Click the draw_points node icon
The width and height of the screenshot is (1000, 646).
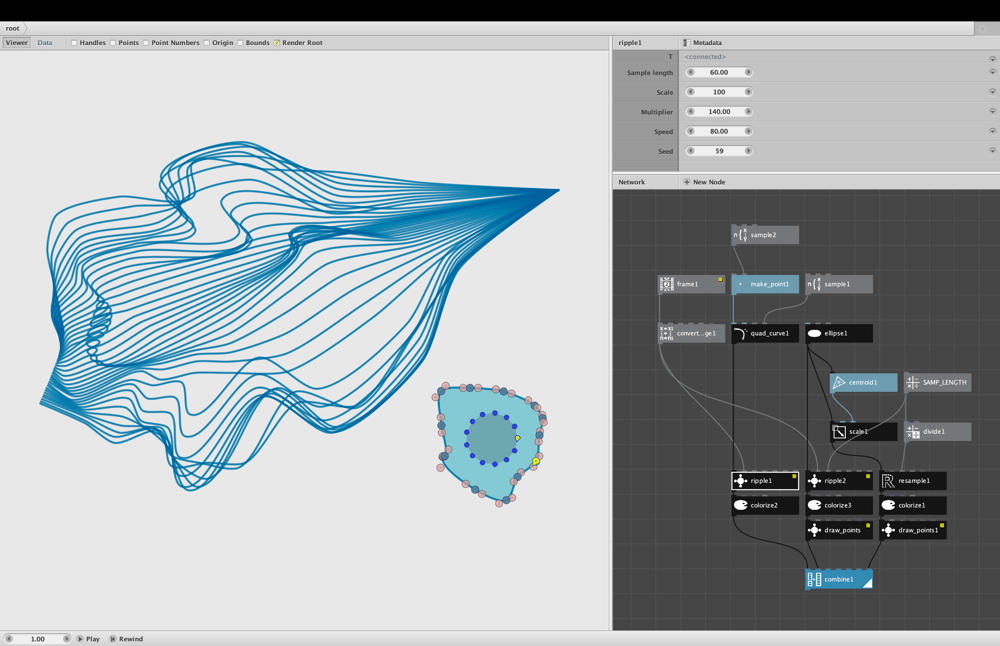pyautogui.click(x=814, y=530)
